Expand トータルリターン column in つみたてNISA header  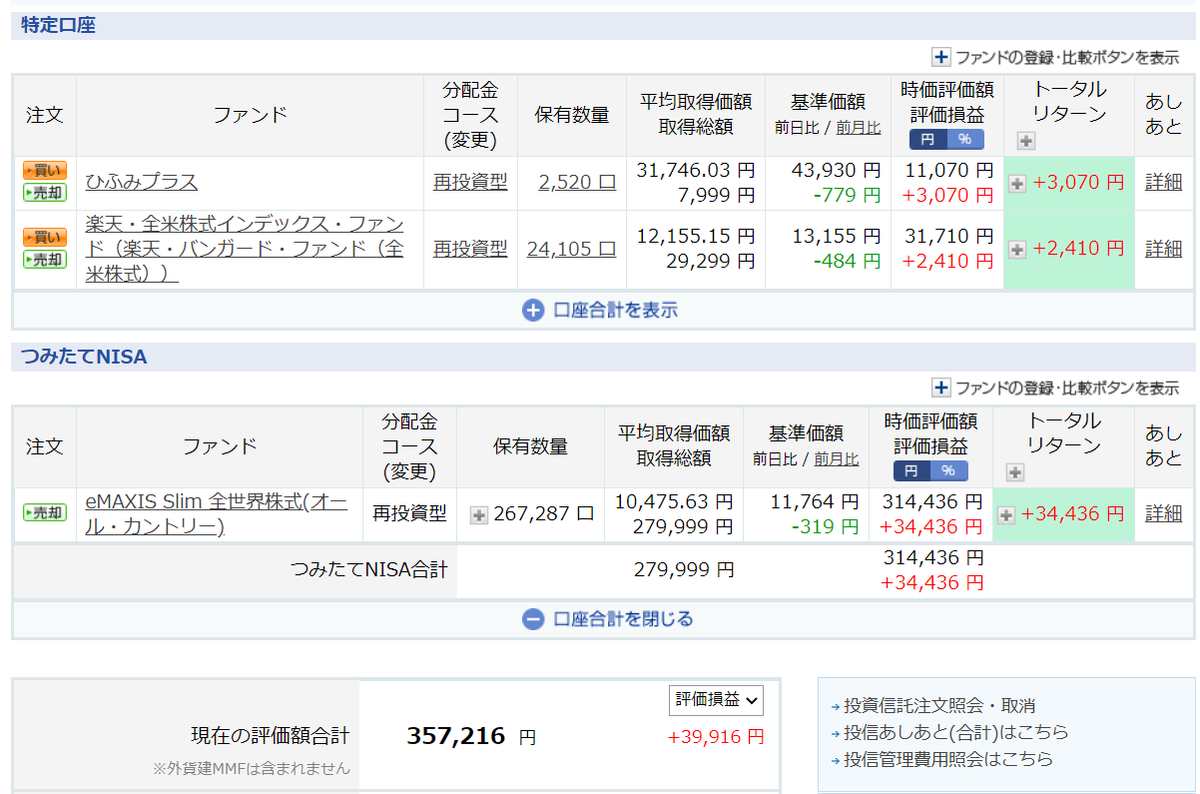click(x=1015, y=473)
